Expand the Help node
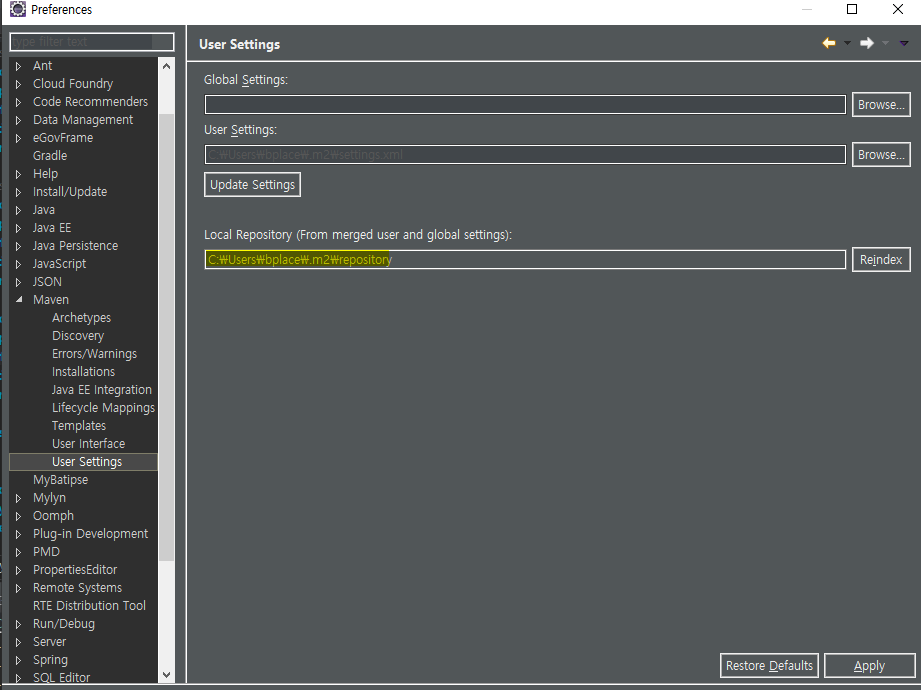 pyautogui.click(x=18, y=174)
